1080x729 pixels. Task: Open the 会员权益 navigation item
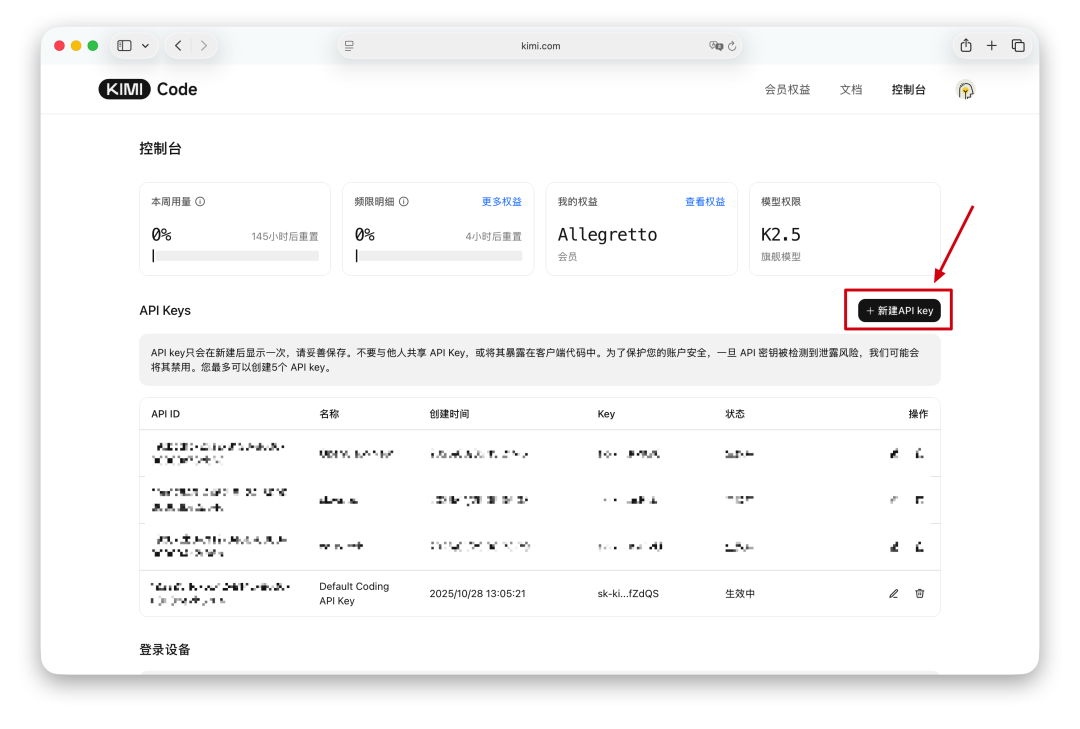tap(787, 89)
